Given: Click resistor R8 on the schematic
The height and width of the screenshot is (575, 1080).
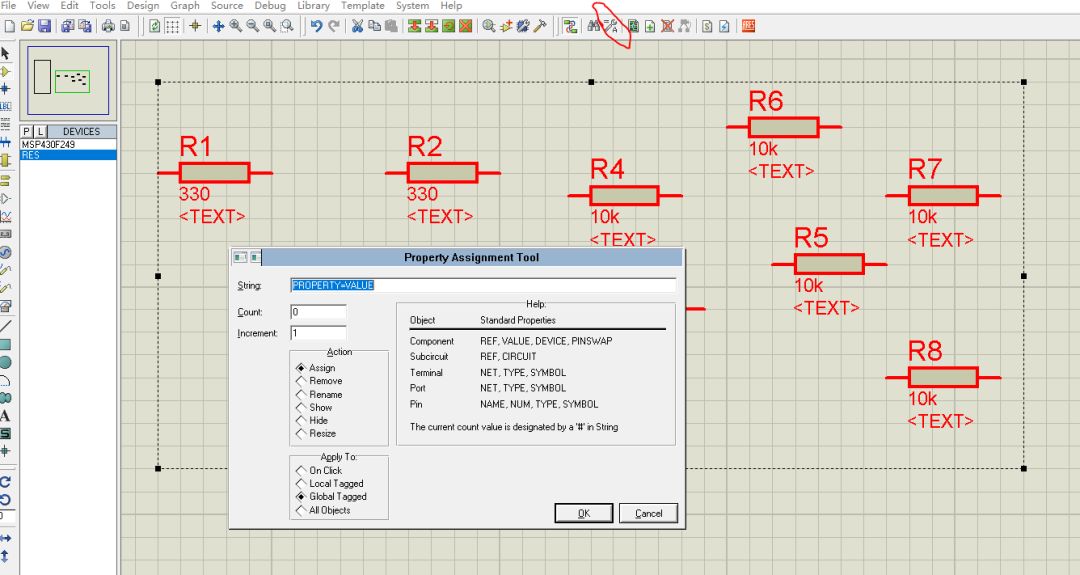Looking at the screenshot, I should 943,377.
